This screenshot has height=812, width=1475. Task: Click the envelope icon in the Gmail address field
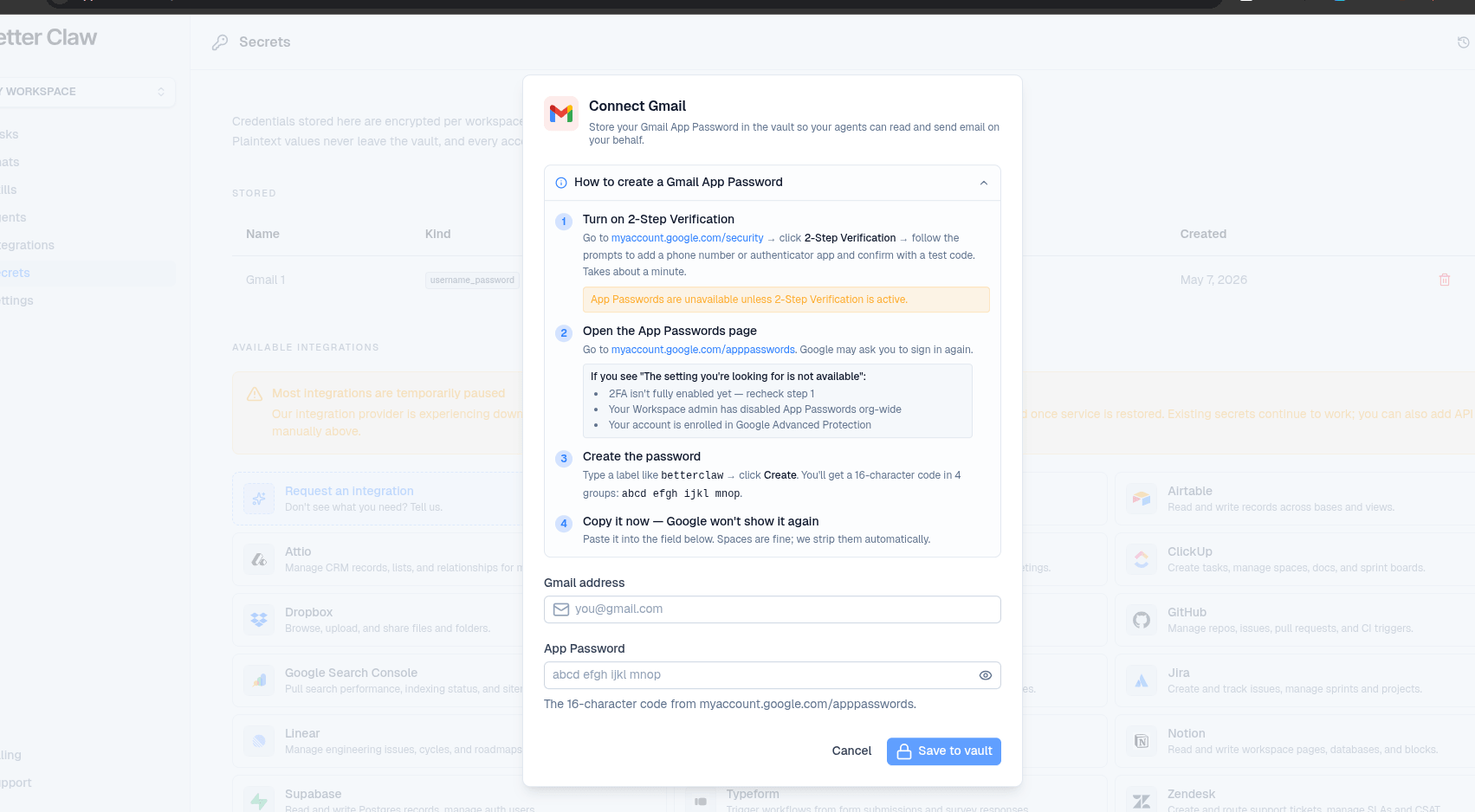[561, 609]
